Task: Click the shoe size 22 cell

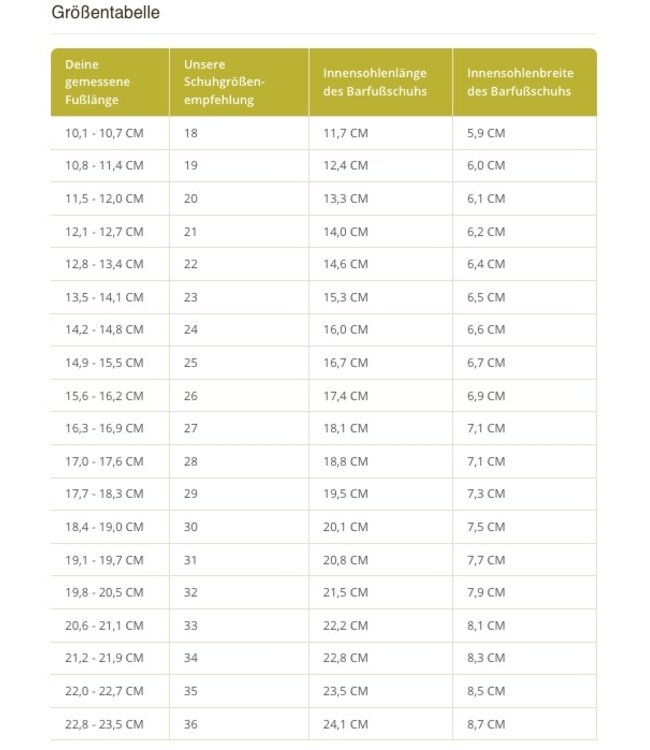Action: [x=191, y=264]
